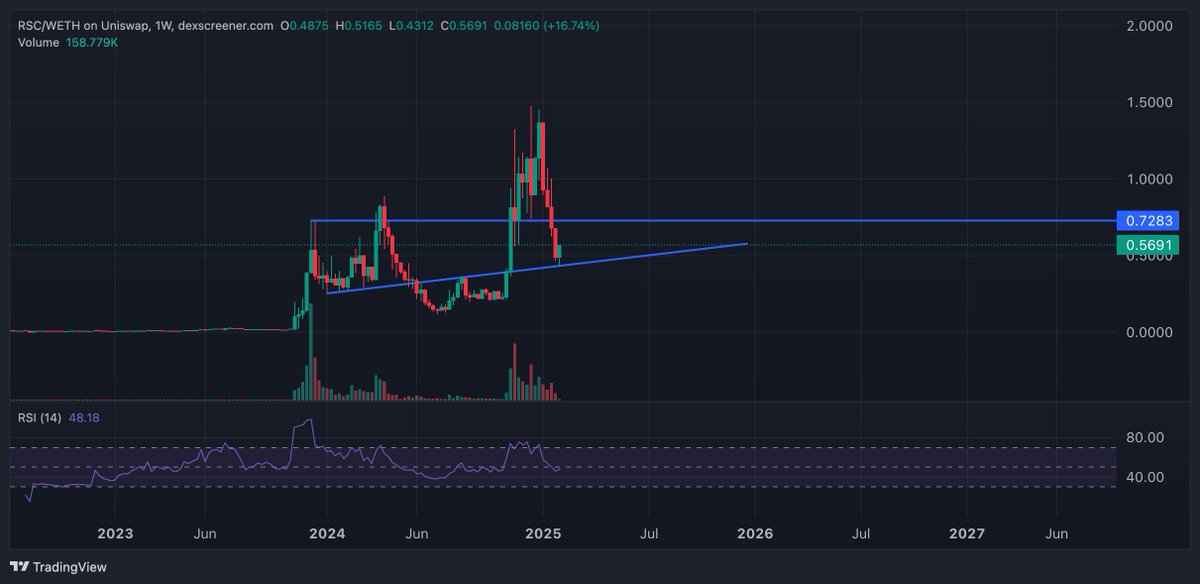
Task: Click the RSI 40.00 scale label
Action: 1144,477
